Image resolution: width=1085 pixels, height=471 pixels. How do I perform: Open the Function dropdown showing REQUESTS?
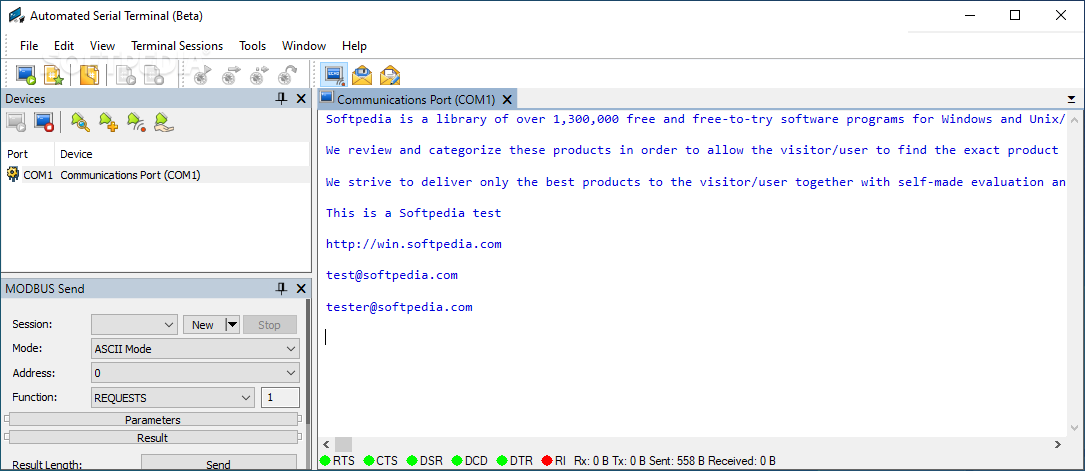pos(173,398)
